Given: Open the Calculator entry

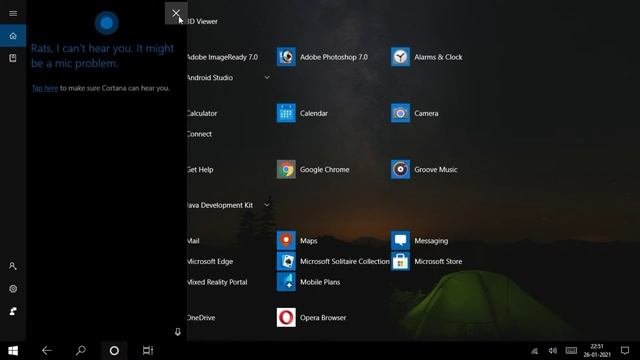Looking at the screenshot, I should pyautogui.click(x=202, y=113).
